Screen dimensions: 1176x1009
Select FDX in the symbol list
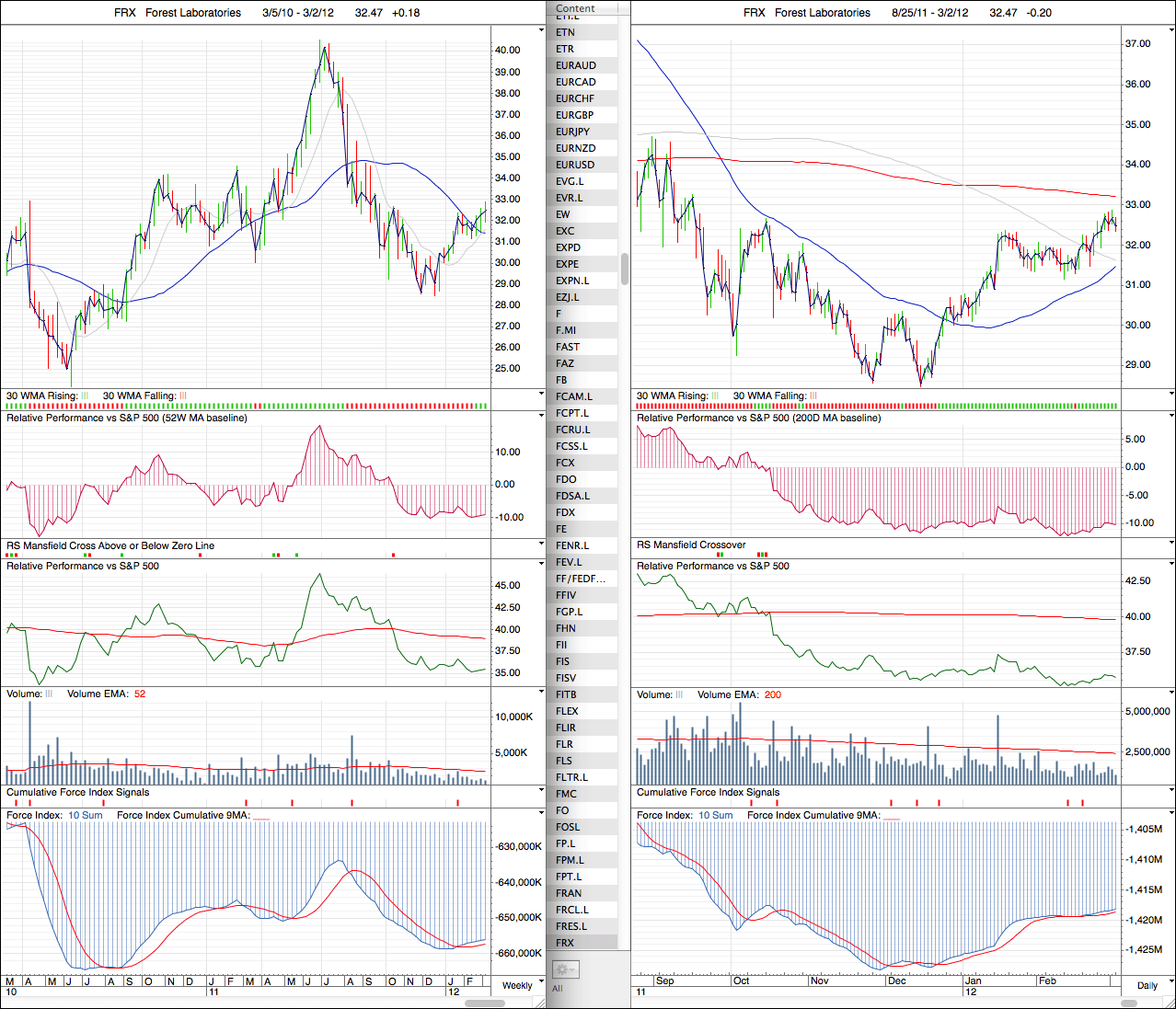[x=565, y=512]
